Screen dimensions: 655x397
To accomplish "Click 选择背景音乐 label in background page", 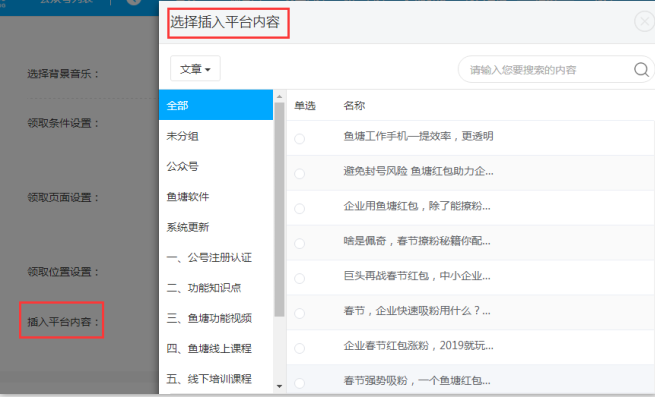I will [63, 74].
